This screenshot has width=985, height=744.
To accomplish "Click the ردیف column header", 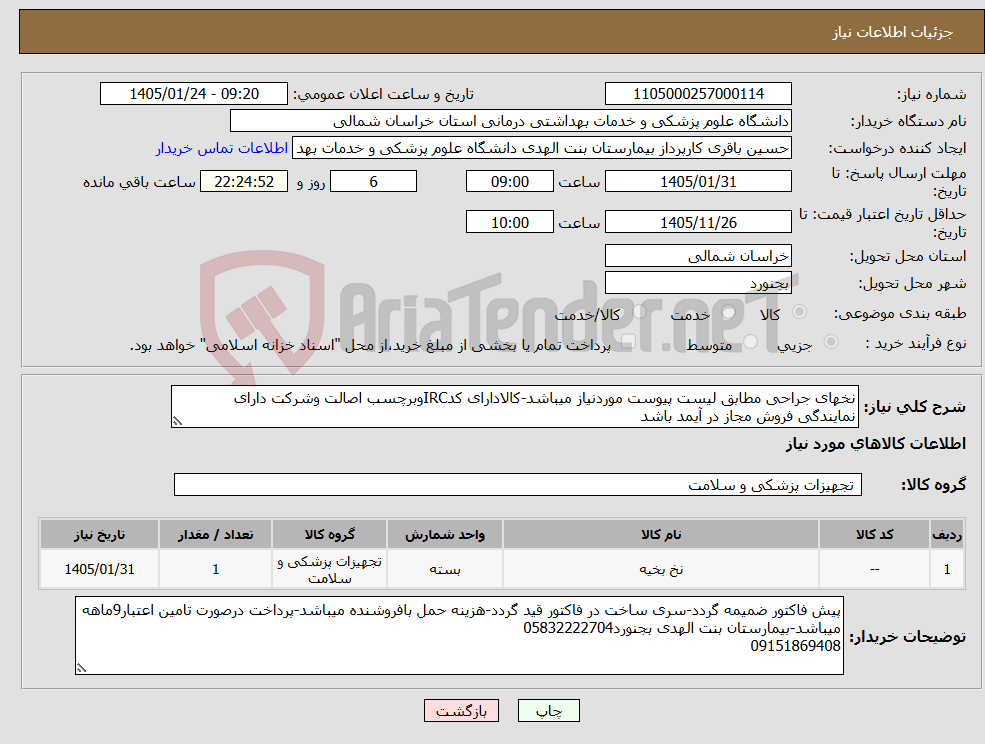I will (x=947, y=534).
